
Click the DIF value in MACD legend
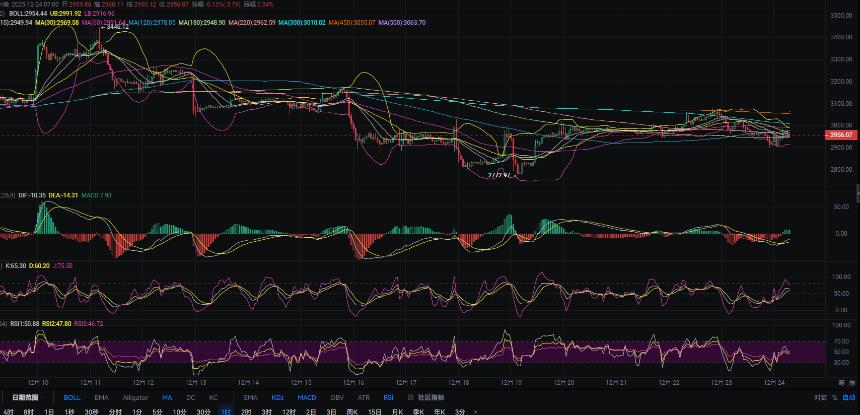[x=34, y=195]
